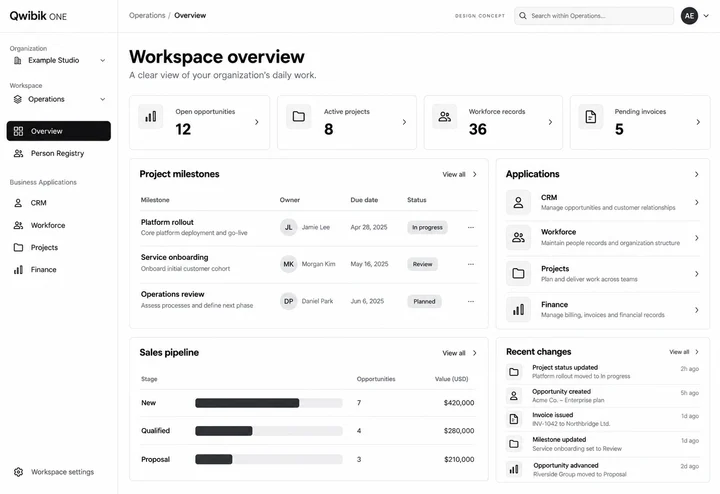The image size is (720, 494).
Task: Click the search magnifier icon
Action: click(523, 16)
